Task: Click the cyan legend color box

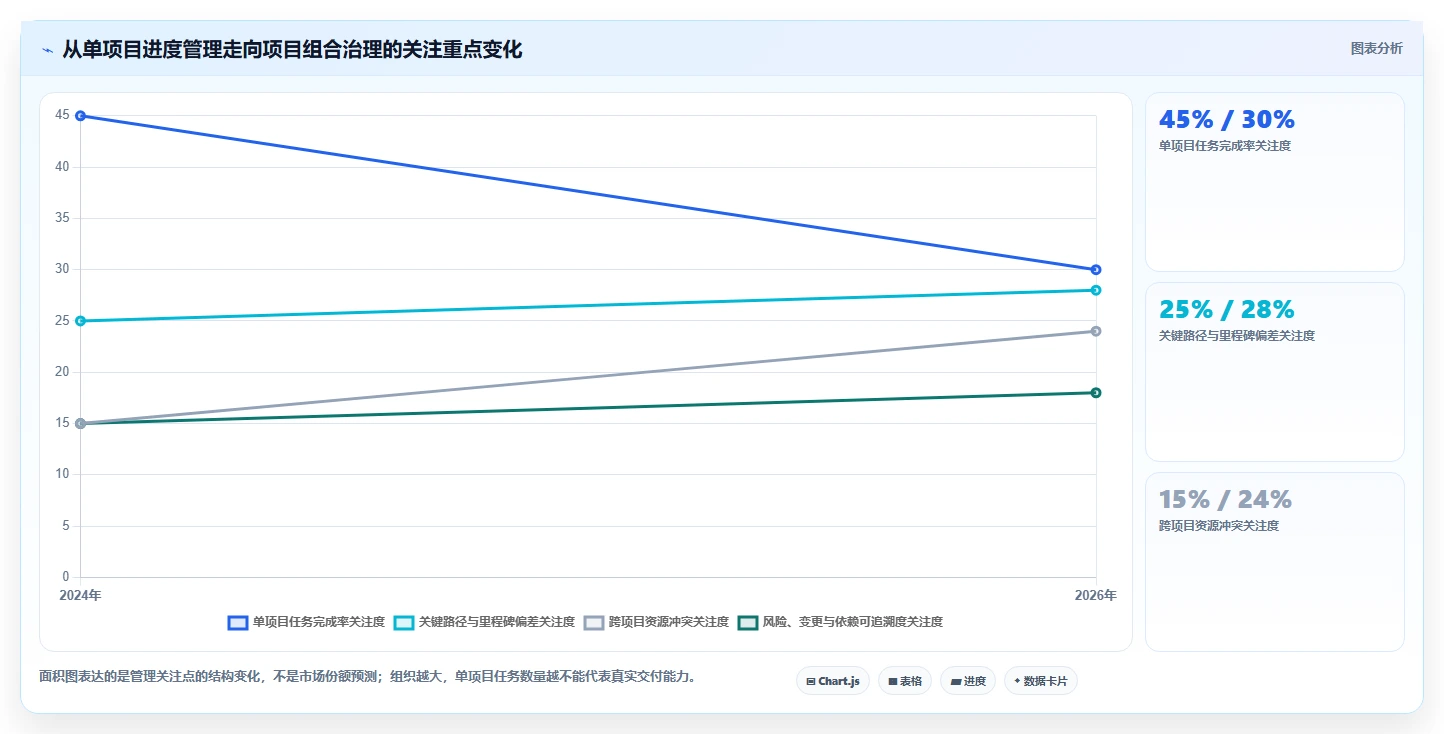Action: coord(404,622)
